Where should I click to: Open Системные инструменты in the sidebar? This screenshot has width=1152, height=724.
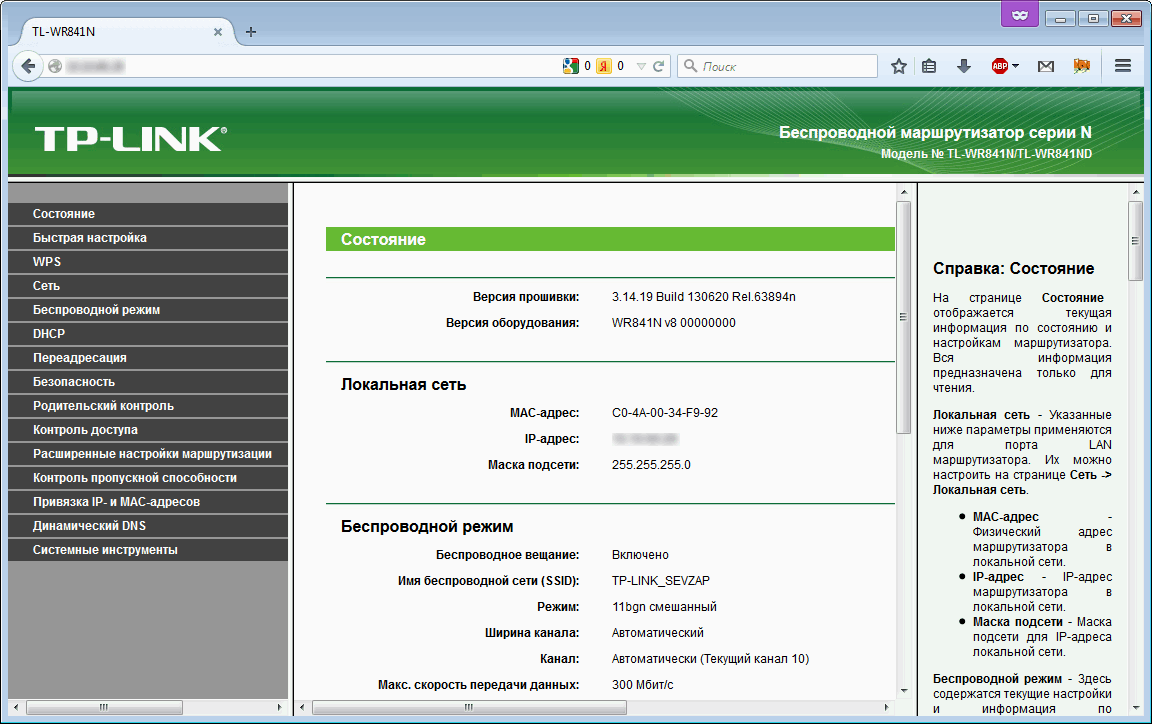tap(105, 550)
